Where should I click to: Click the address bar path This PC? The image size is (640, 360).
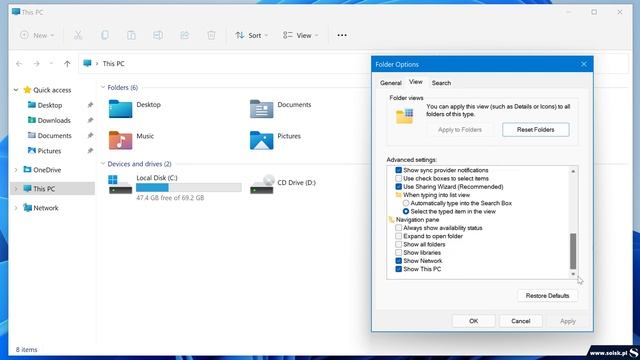(x=113, y=64)
